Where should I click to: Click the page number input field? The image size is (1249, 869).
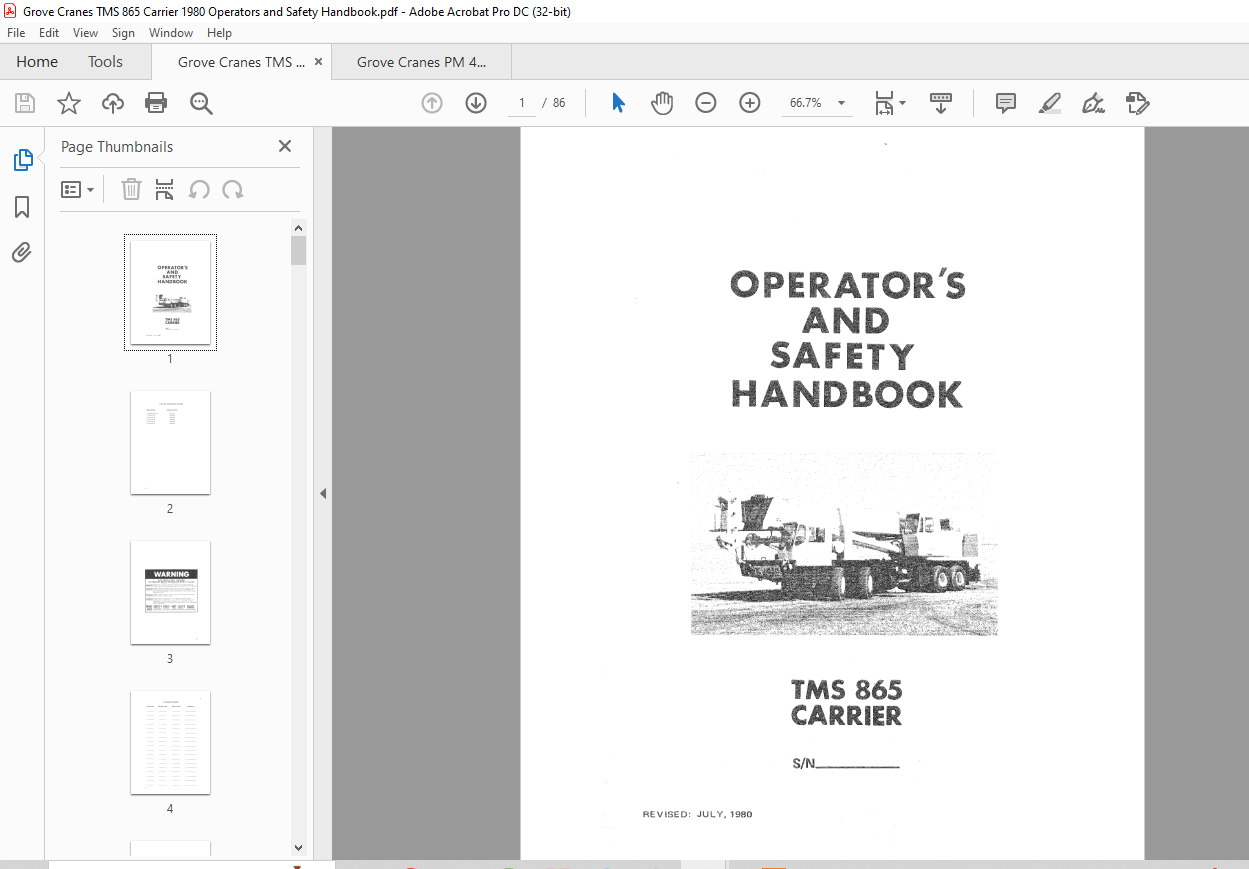click(x=522, y=103)
